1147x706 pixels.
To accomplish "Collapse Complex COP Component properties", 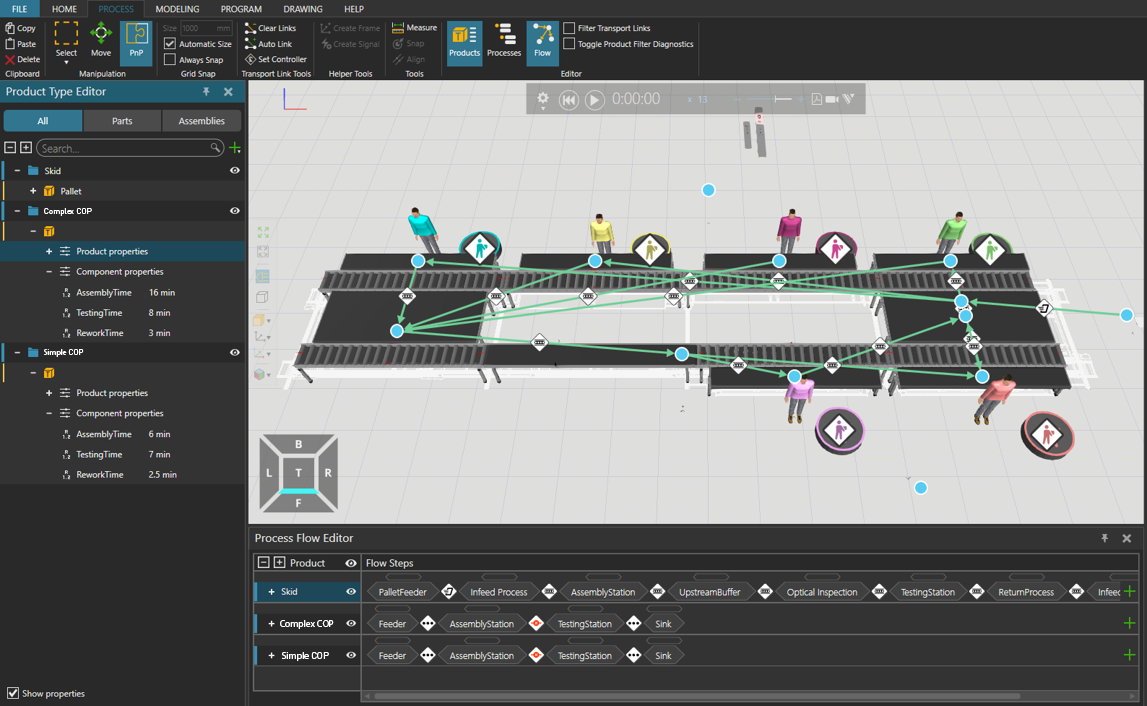I will (x=49, y=272).
